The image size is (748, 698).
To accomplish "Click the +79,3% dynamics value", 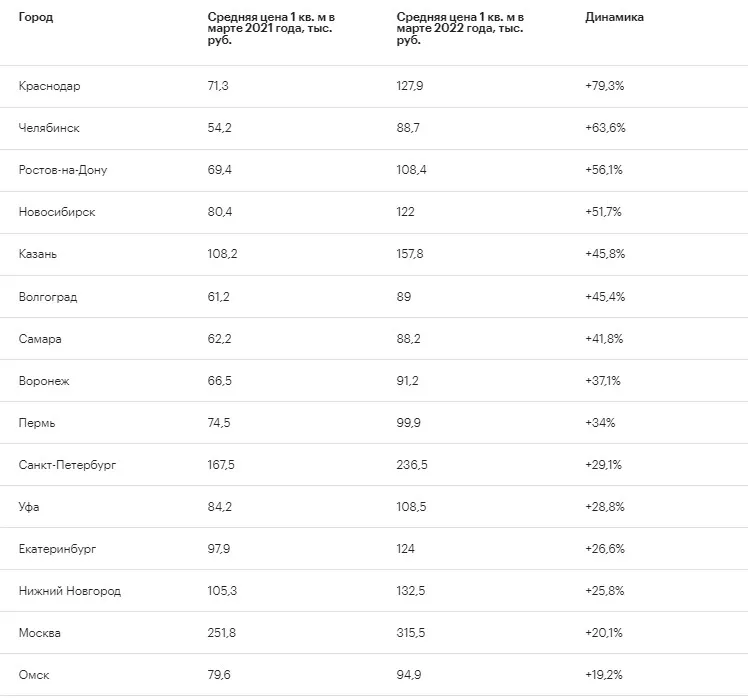I will coord(604,86).
